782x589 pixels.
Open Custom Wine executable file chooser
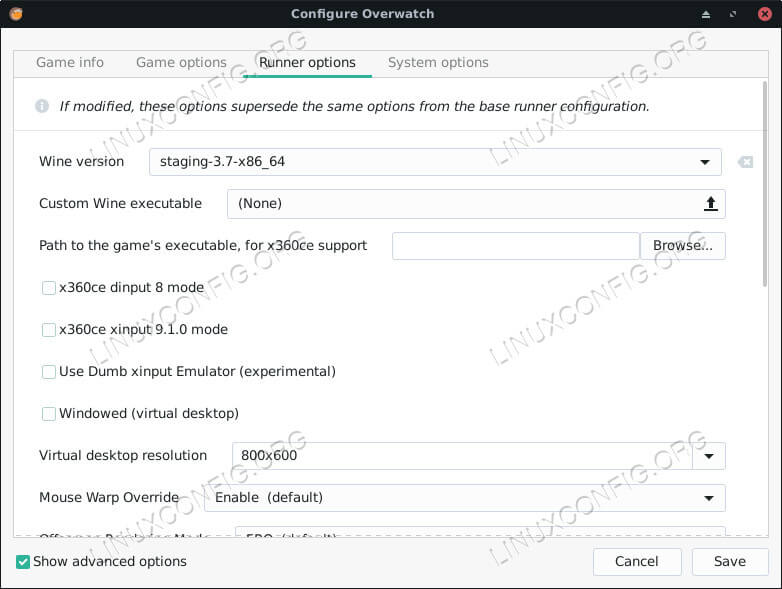point(476,203)
